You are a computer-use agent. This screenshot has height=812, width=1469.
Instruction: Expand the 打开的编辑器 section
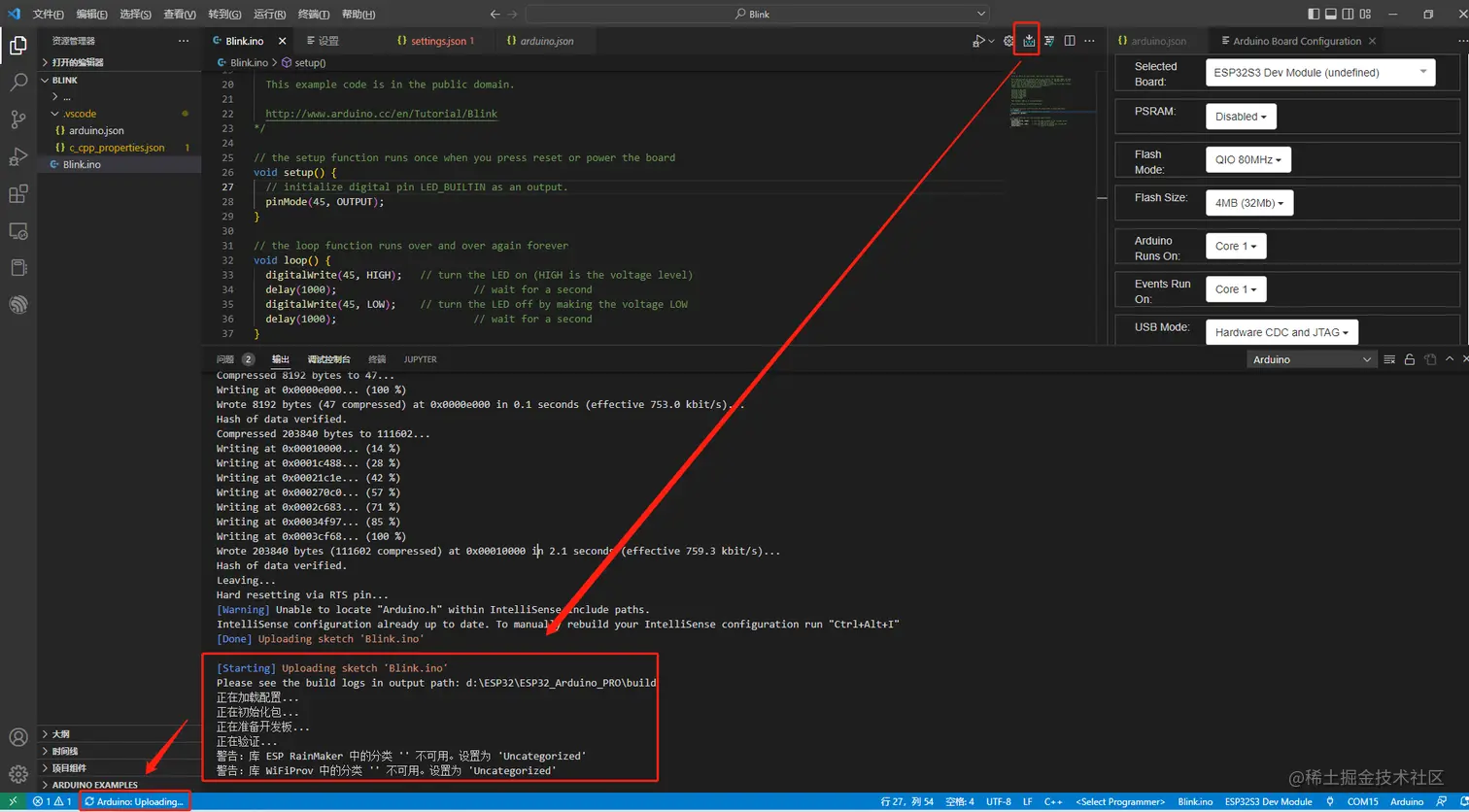120,62
